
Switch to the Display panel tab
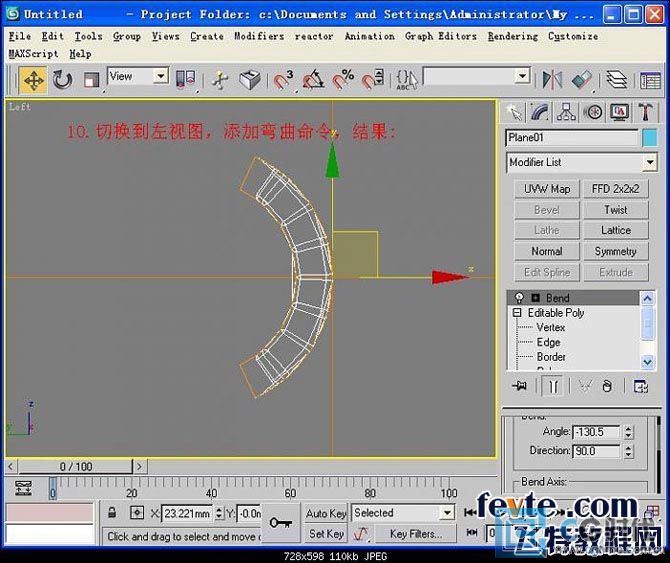(619, 113)
